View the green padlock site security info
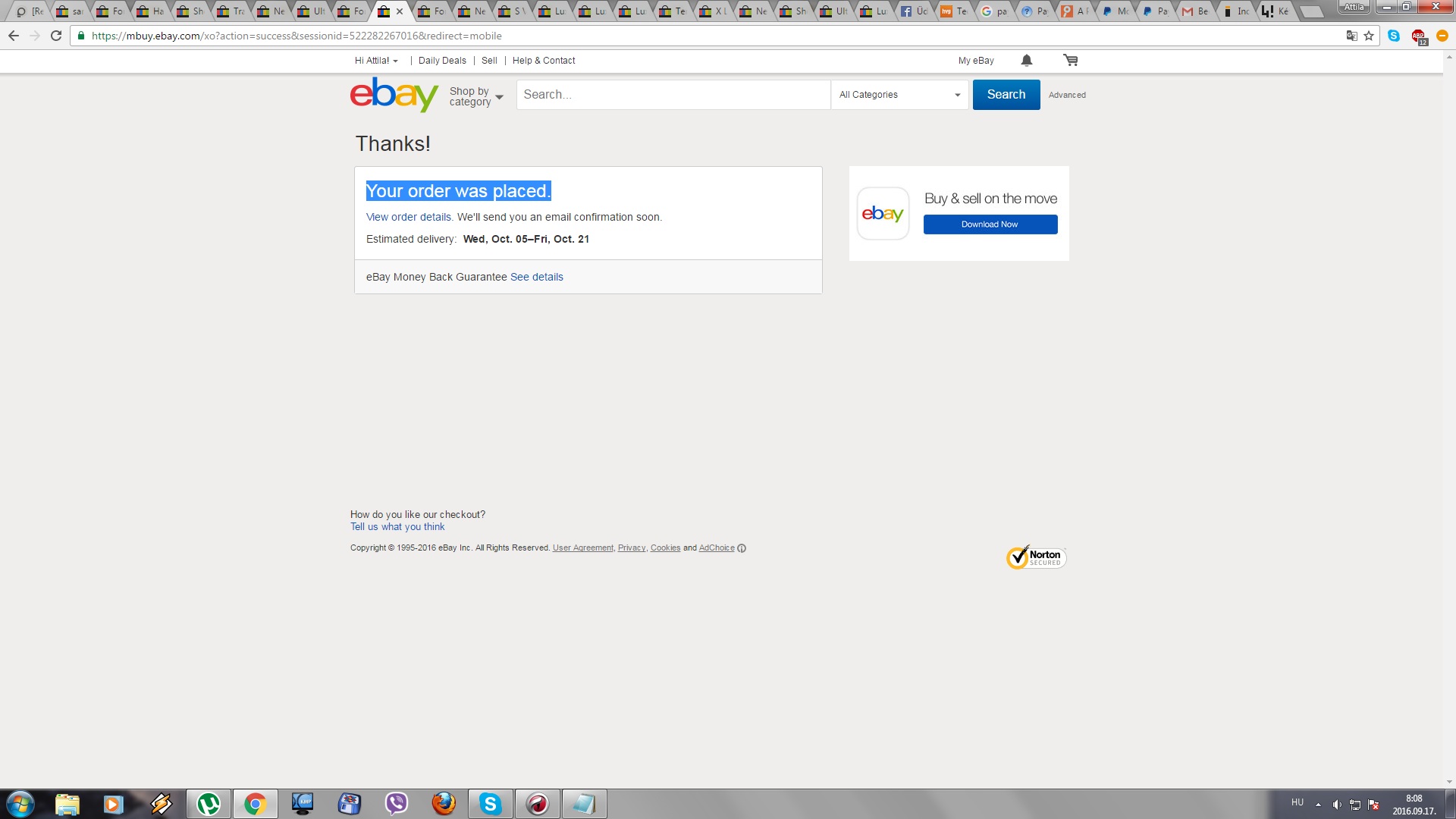Screen dimensions: 1456x819 click(x=81, y=36)
